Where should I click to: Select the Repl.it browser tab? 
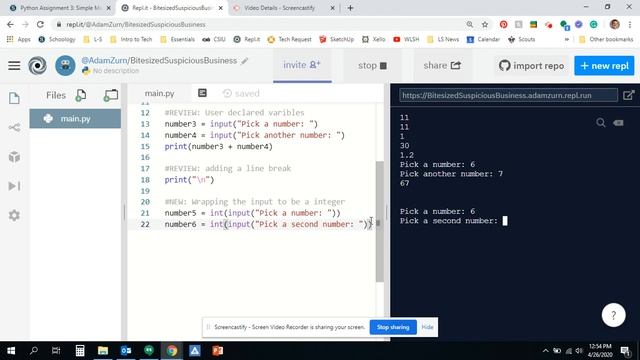point(172,8)
